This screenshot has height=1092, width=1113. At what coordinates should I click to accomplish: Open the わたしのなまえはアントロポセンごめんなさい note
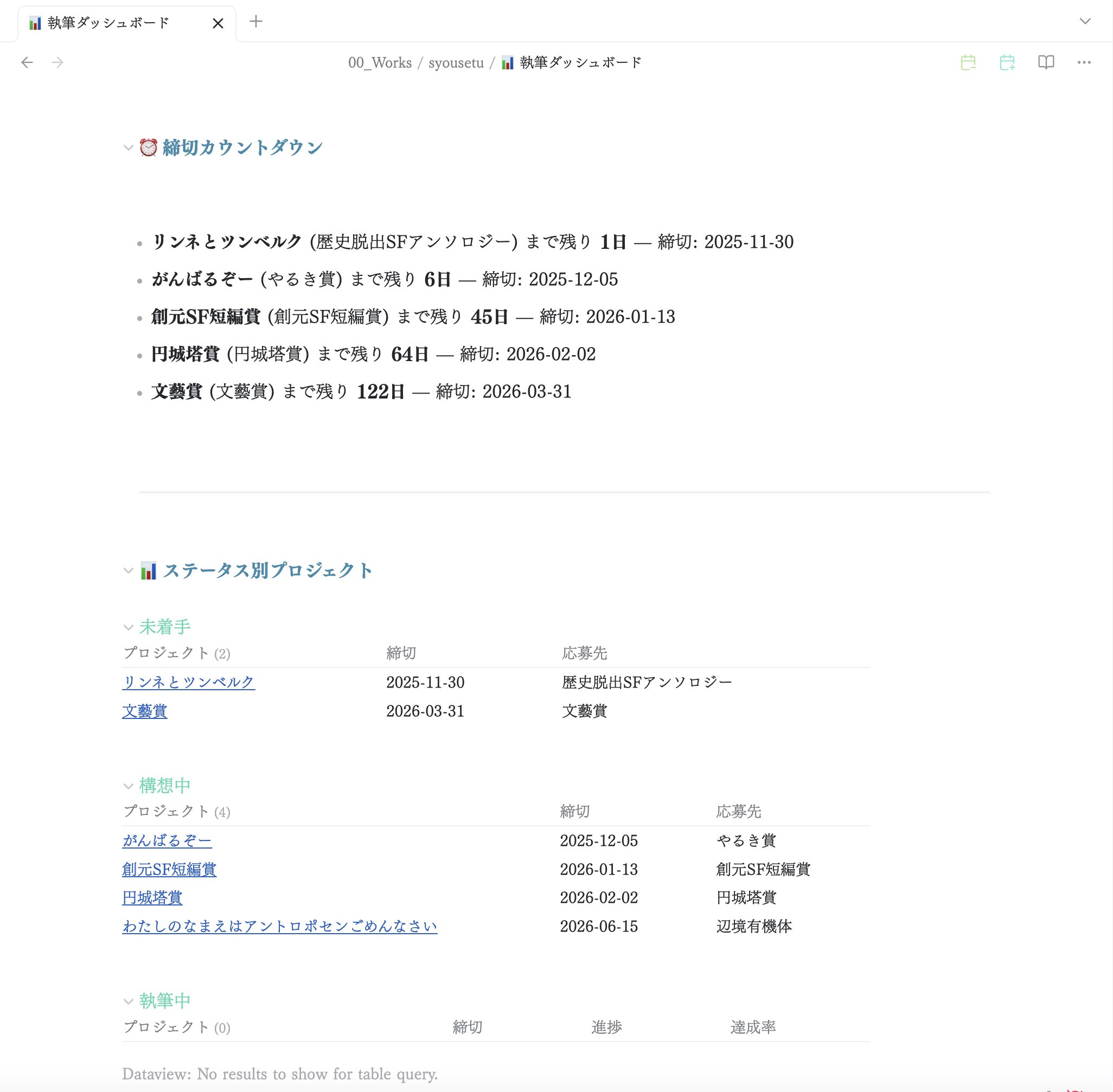pyautogui.click(x=279, y=926)
